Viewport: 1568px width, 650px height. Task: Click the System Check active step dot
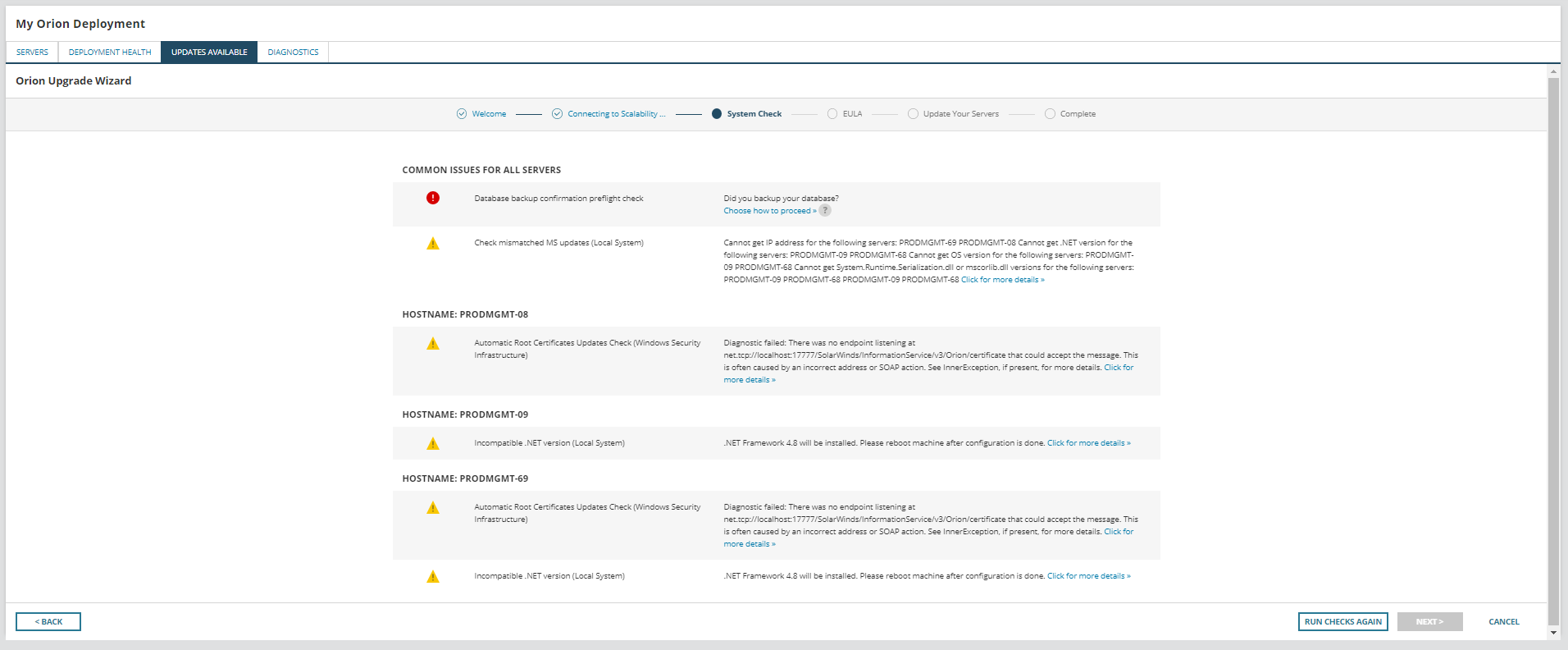pos(717,114)
